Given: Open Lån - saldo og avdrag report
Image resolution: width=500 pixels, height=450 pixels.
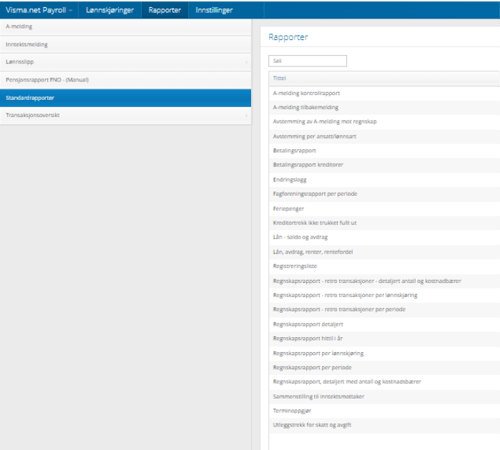Looking at the screenshot, I should pyautogui.click(x=300, y=237).
